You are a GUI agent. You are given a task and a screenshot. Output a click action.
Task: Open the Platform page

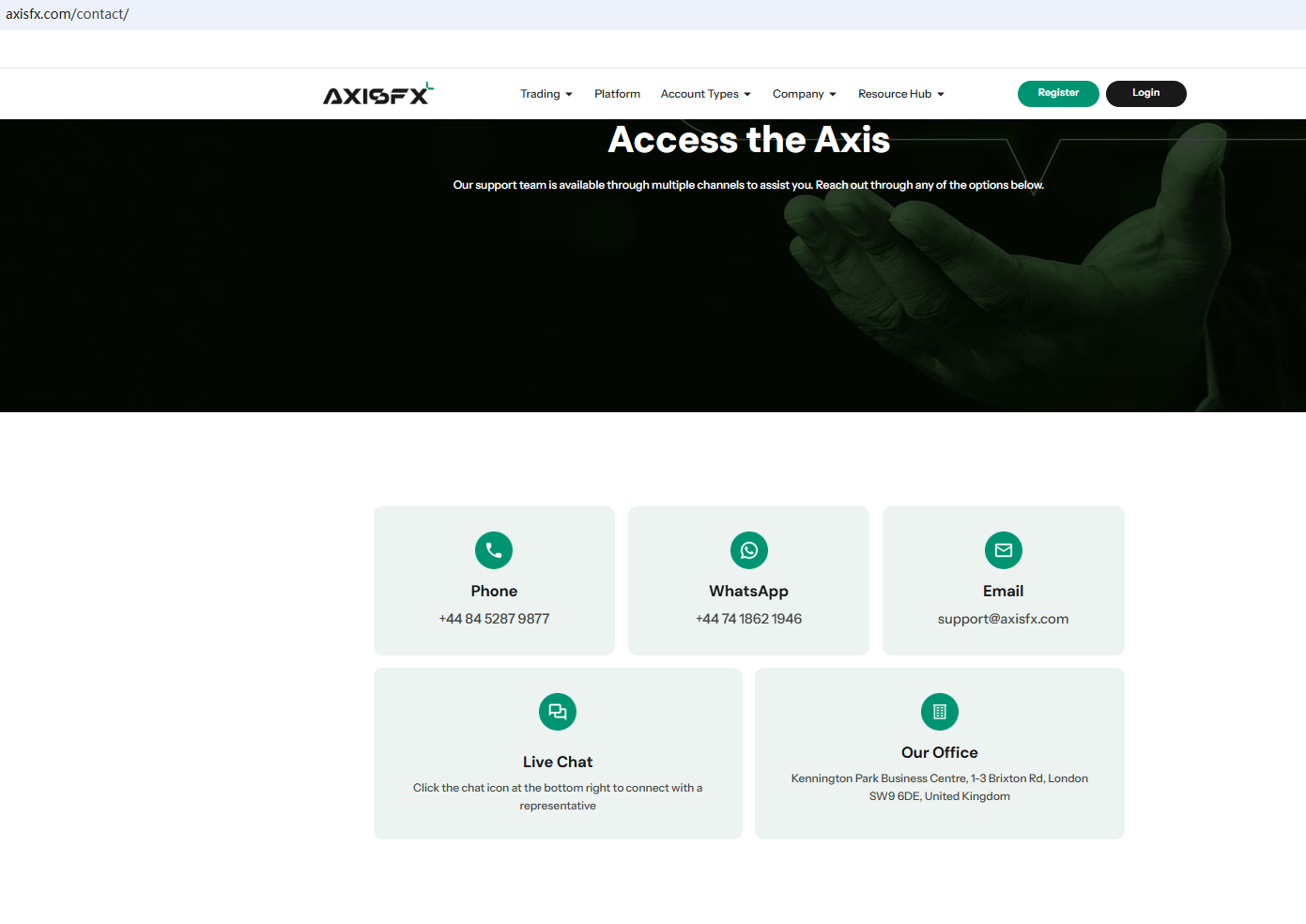point(617,94)
